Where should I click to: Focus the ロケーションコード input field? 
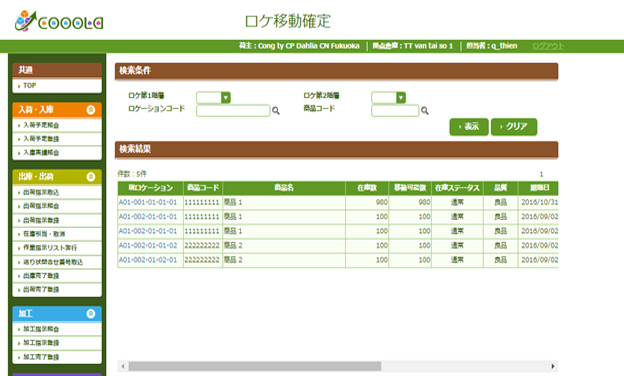click(233, 111)
